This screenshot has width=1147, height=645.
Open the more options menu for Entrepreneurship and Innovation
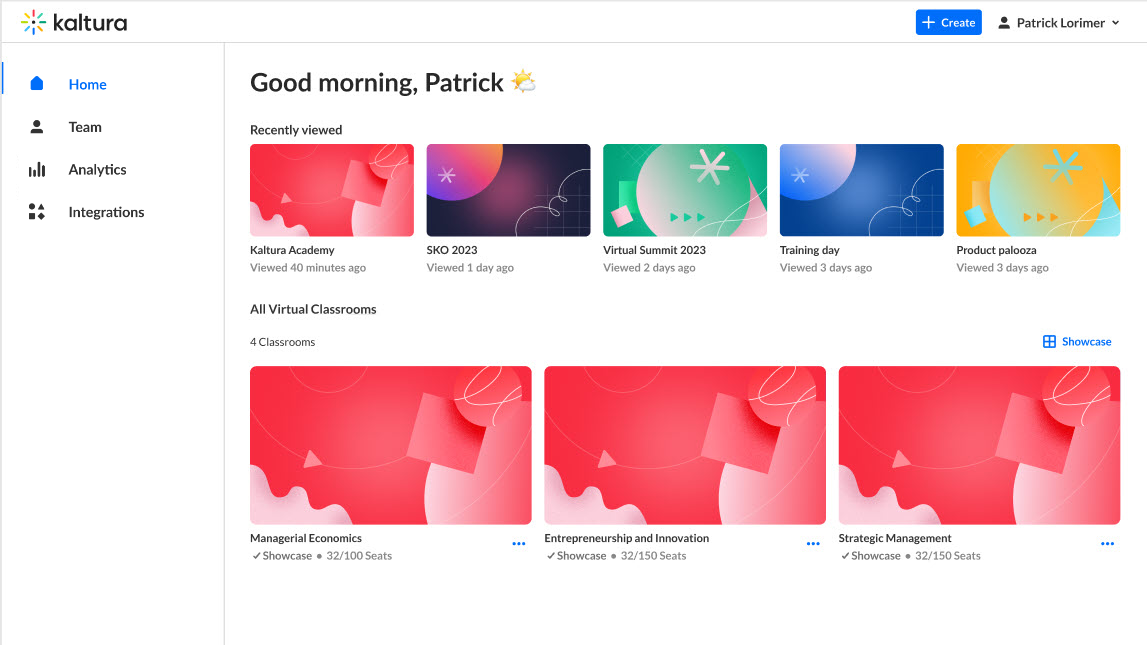click(813, 544)
